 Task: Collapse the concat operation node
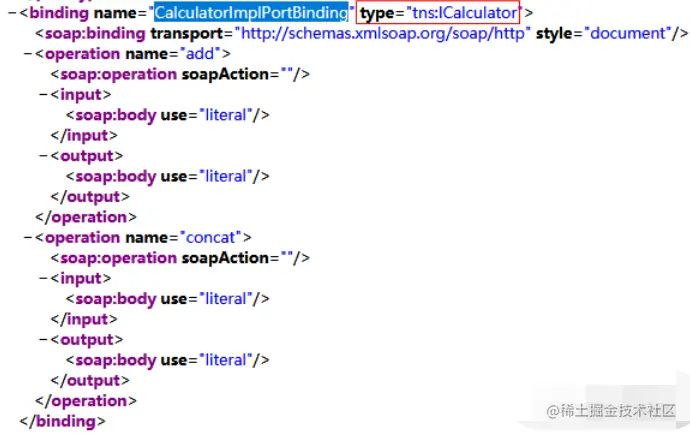point(28,238)
